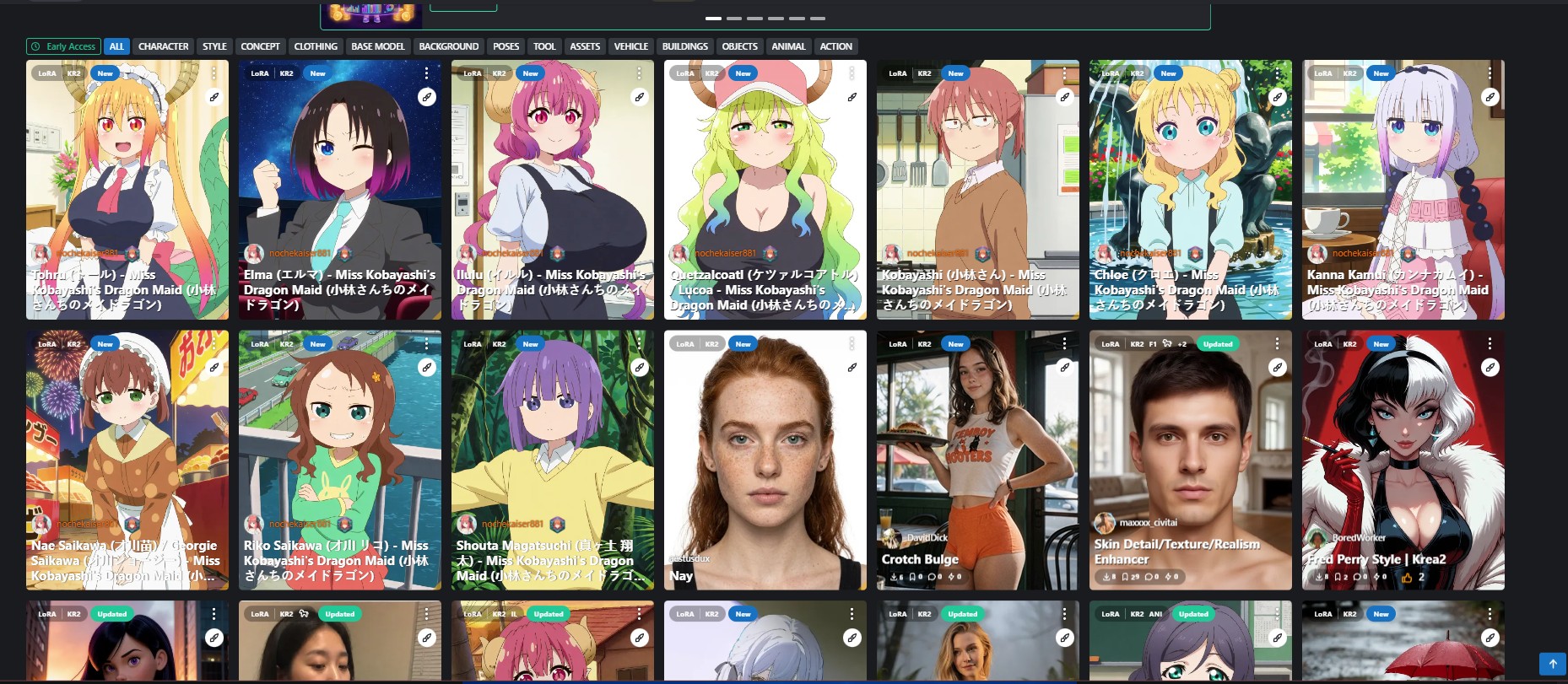The height and width of the screenshot is (684, 1568).
Task: Open the Fred Perry Style | Krea2 title
Action: [1376, 559]
